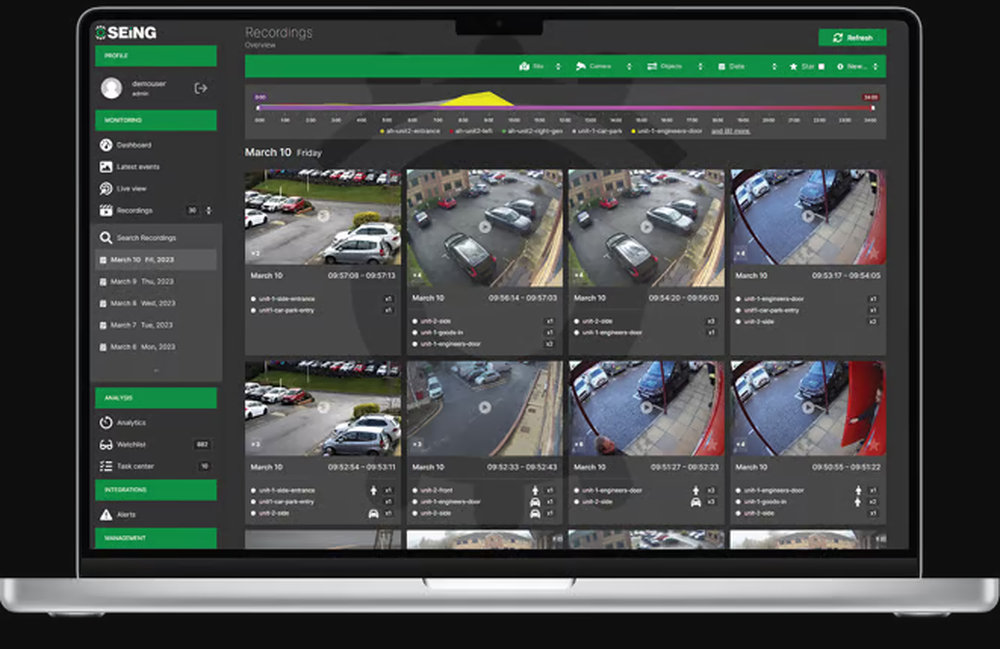The image size is (1000, 649).
Task: Open the Task center checklist icon
Action: (106, 466)
